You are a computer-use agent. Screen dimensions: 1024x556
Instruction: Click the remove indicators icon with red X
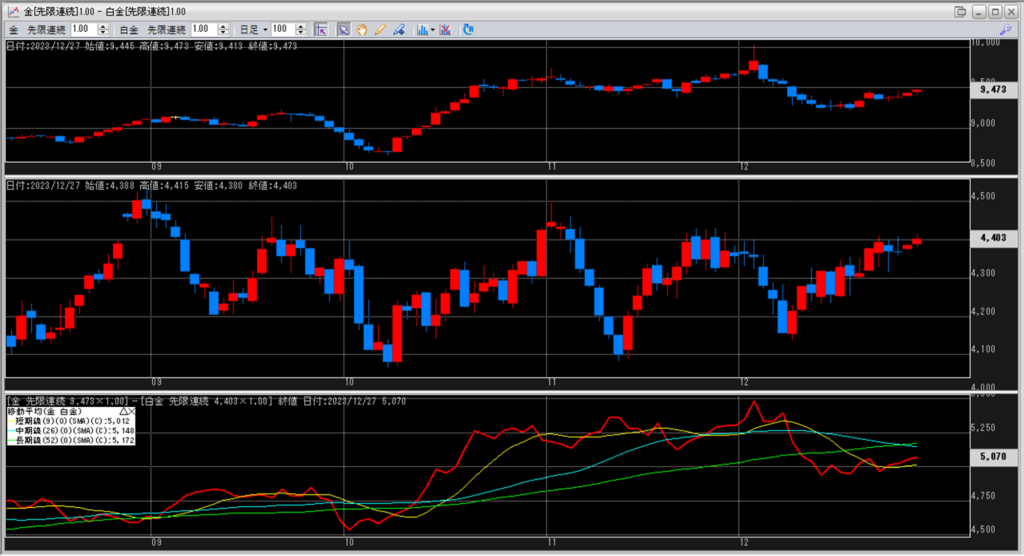(446, 30)
